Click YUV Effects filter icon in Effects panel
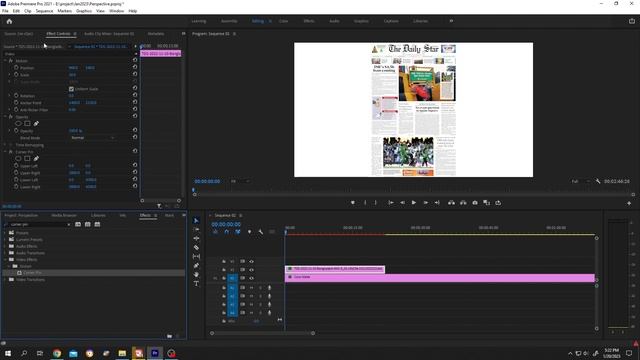640x360 pixels. (97, 224)
